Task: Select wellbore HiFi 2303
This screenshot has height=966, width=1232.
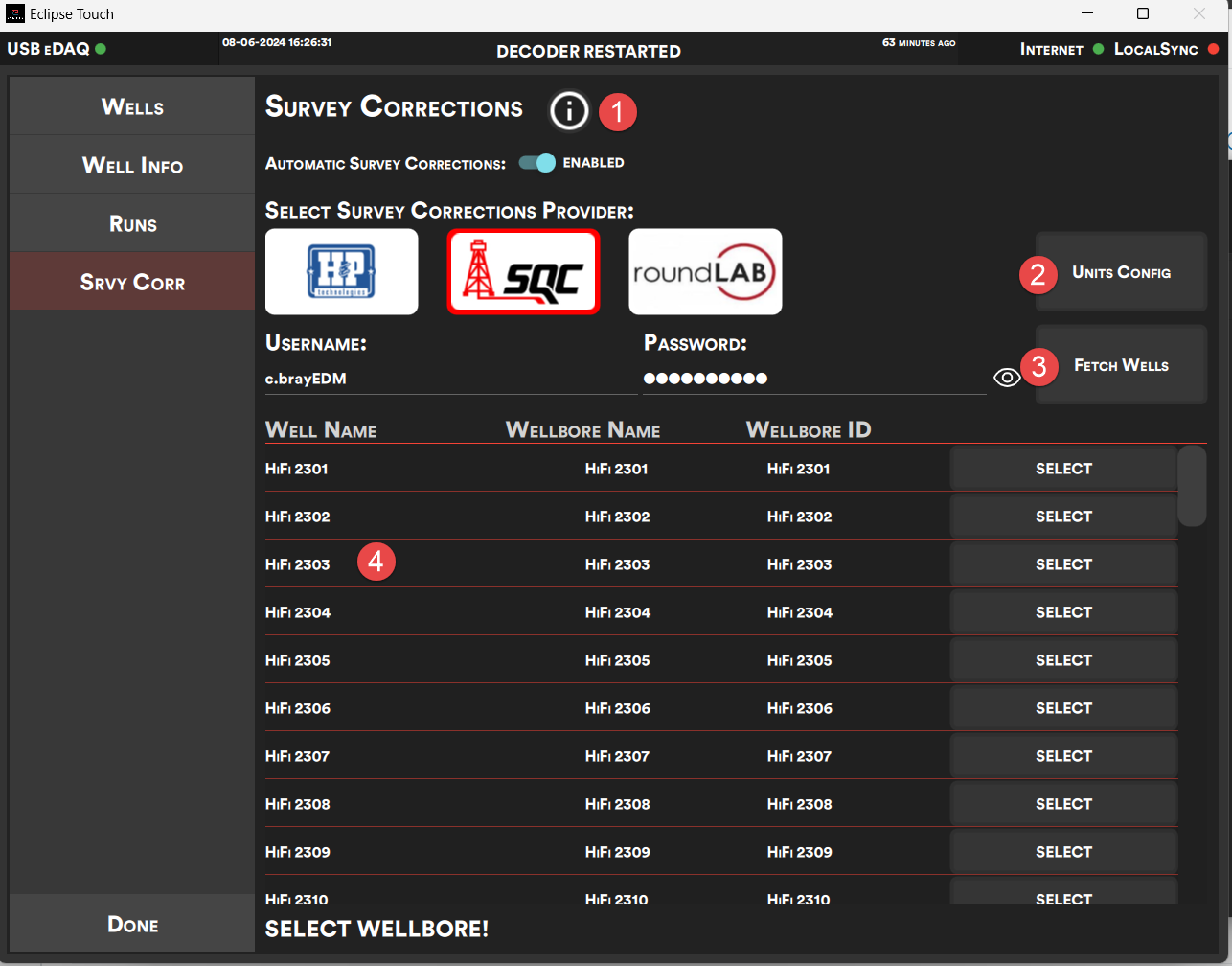Action: pos(1063,564)
